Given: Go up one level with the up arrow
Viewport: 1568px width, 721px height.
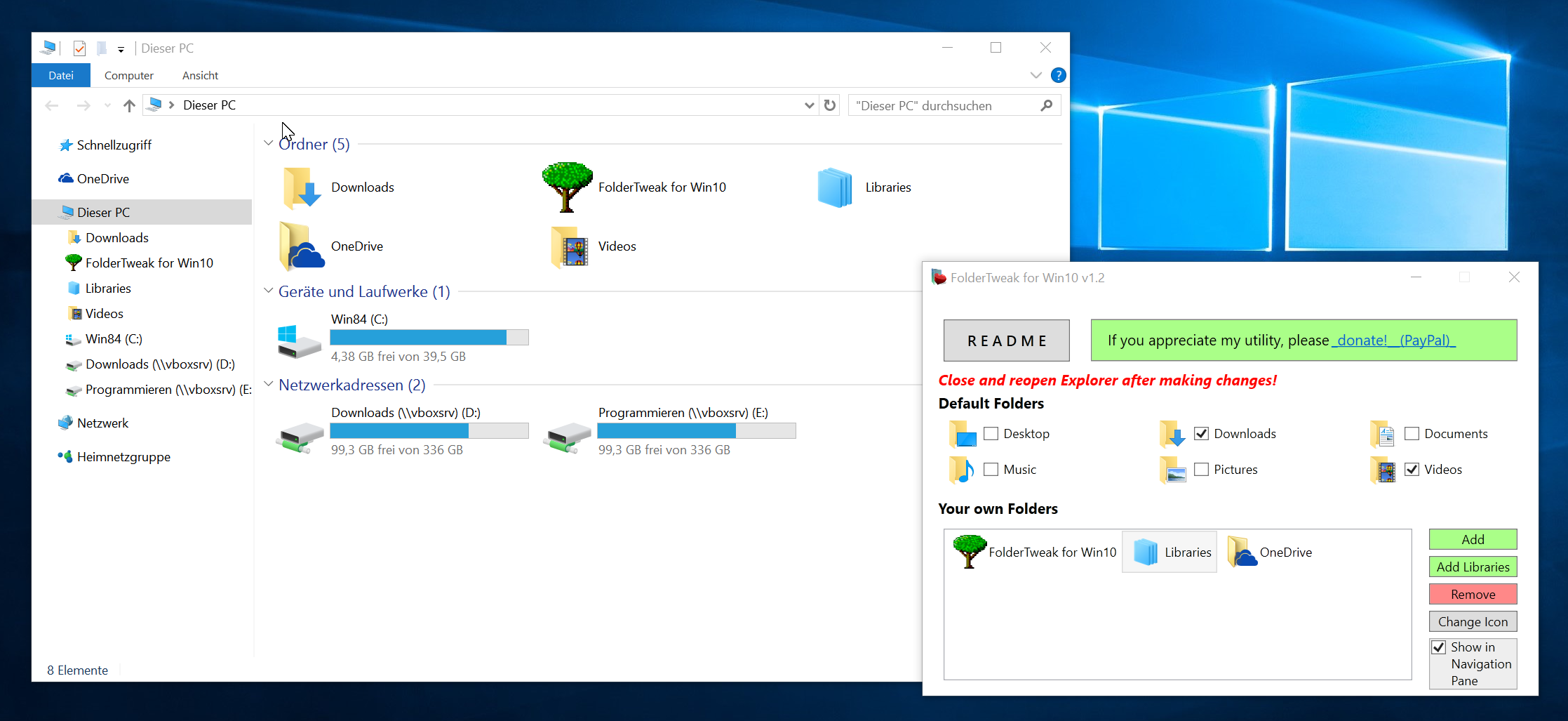Looking at the screenshot, I should pos(129,105).
